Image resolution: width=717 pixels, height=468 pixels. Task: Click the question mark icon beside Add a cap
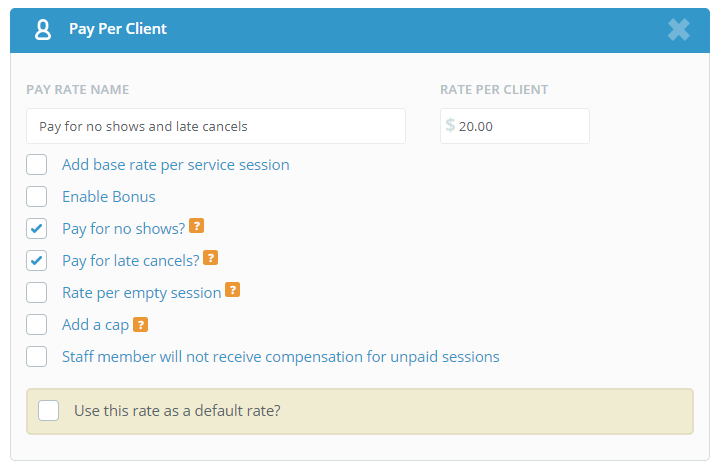pyautogui.click(x=140, y=324)
